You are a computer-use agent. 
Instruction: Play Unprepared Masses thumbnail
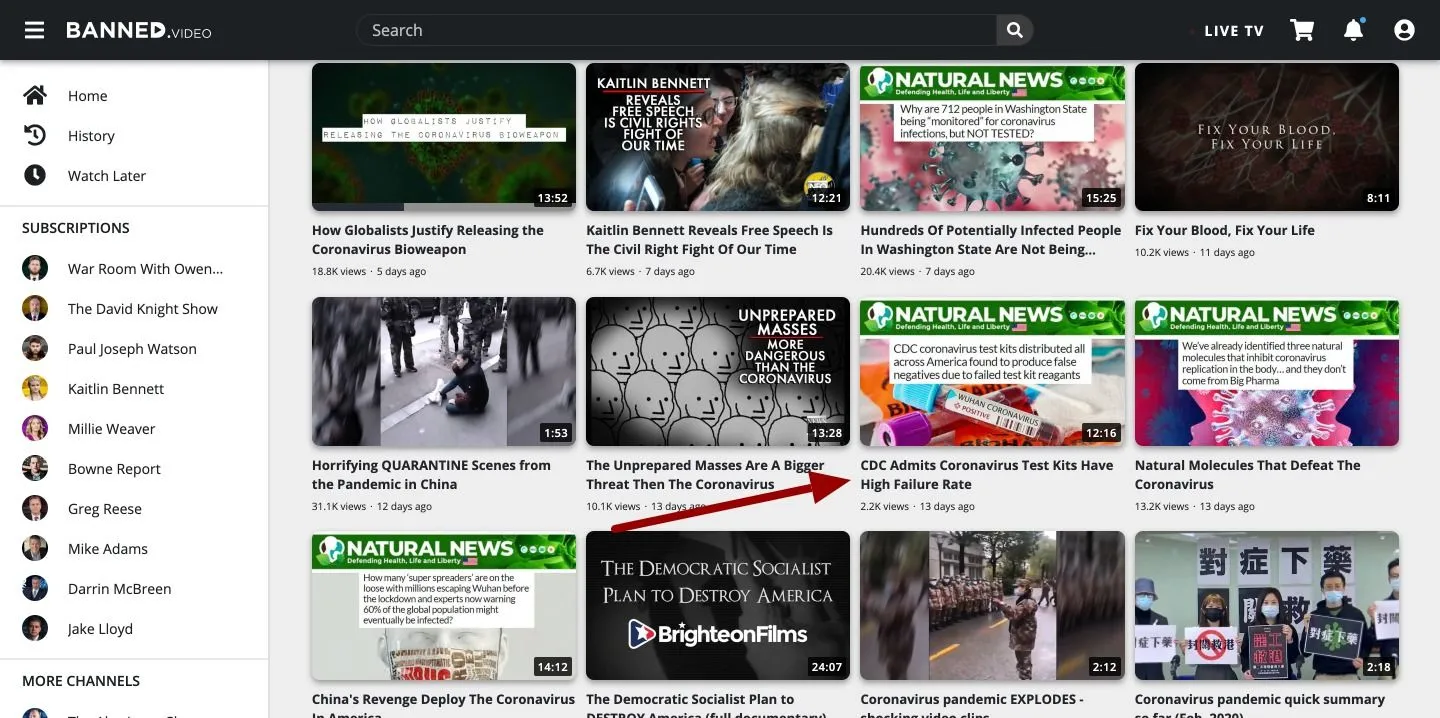pyautogui.click(x=718, y=371)
